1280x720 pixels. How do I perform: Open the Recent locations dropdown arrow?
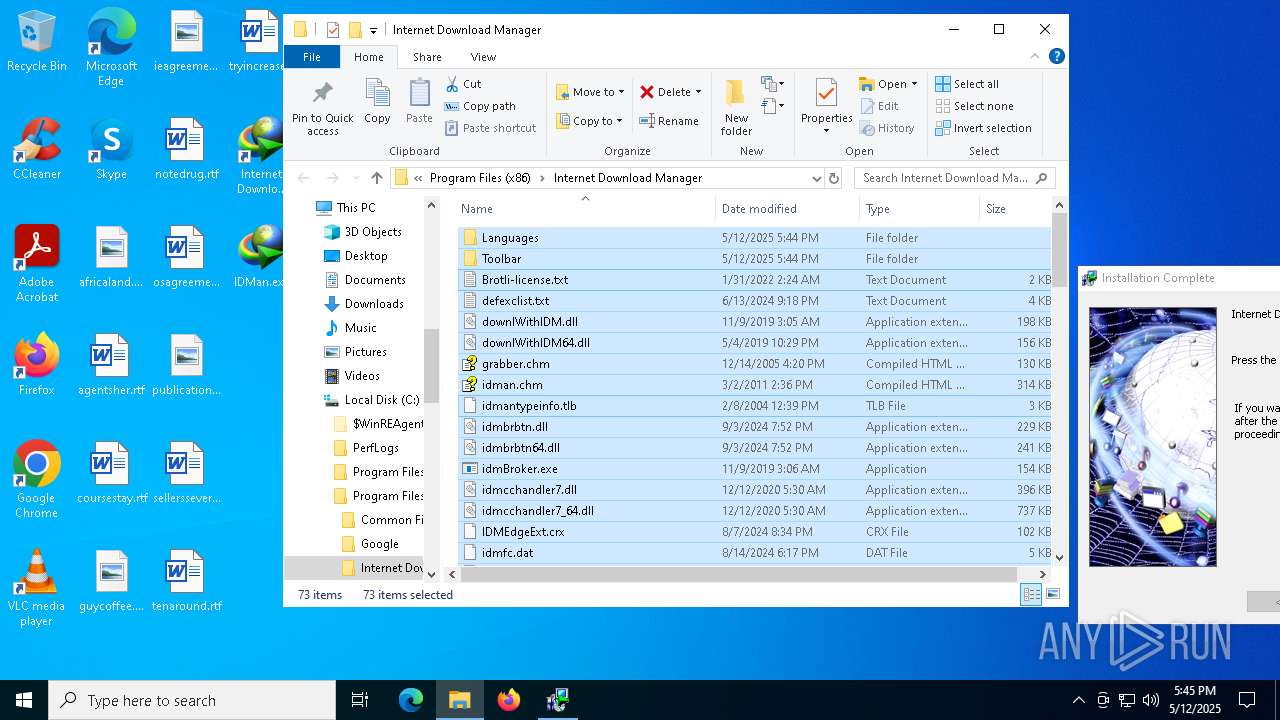[354, 178]
